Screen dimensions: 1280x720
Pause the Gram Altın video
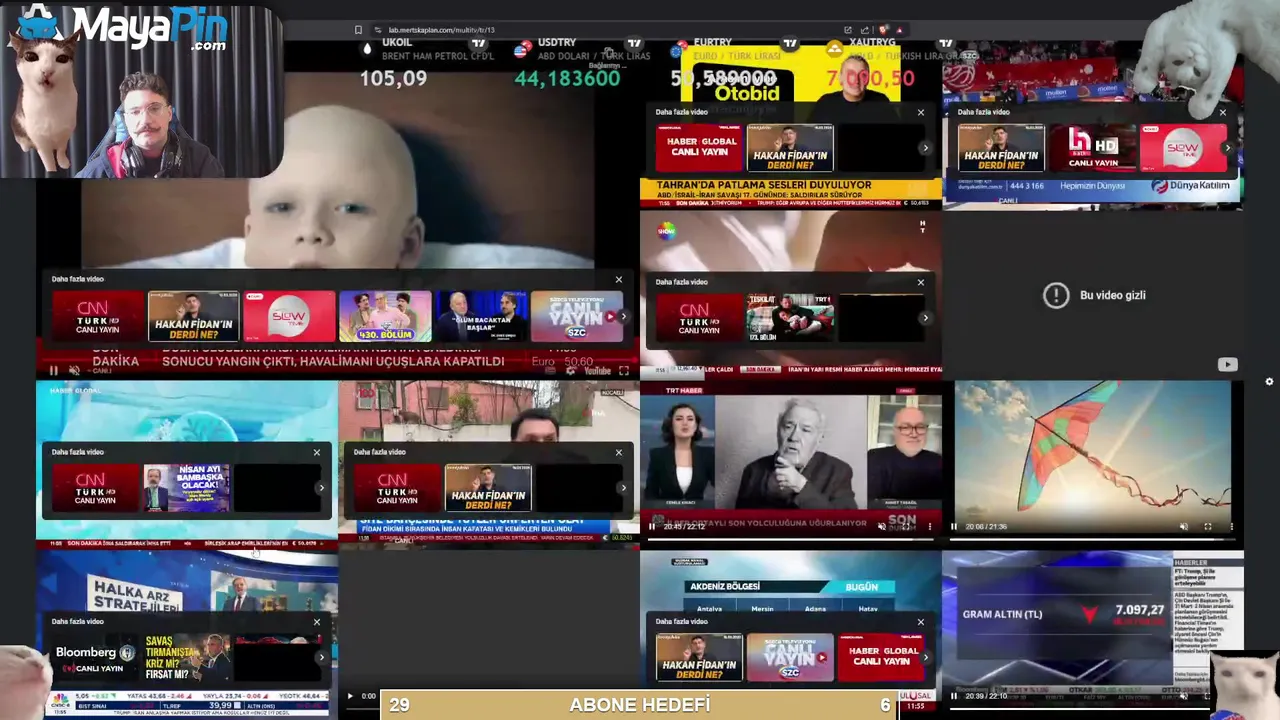tap(954, 696)
